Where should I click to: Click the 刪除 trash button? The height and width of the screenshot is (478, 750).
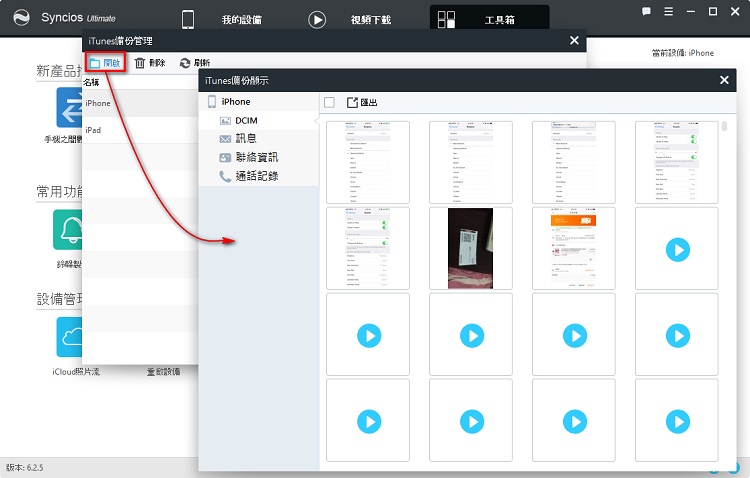point(150,63)
